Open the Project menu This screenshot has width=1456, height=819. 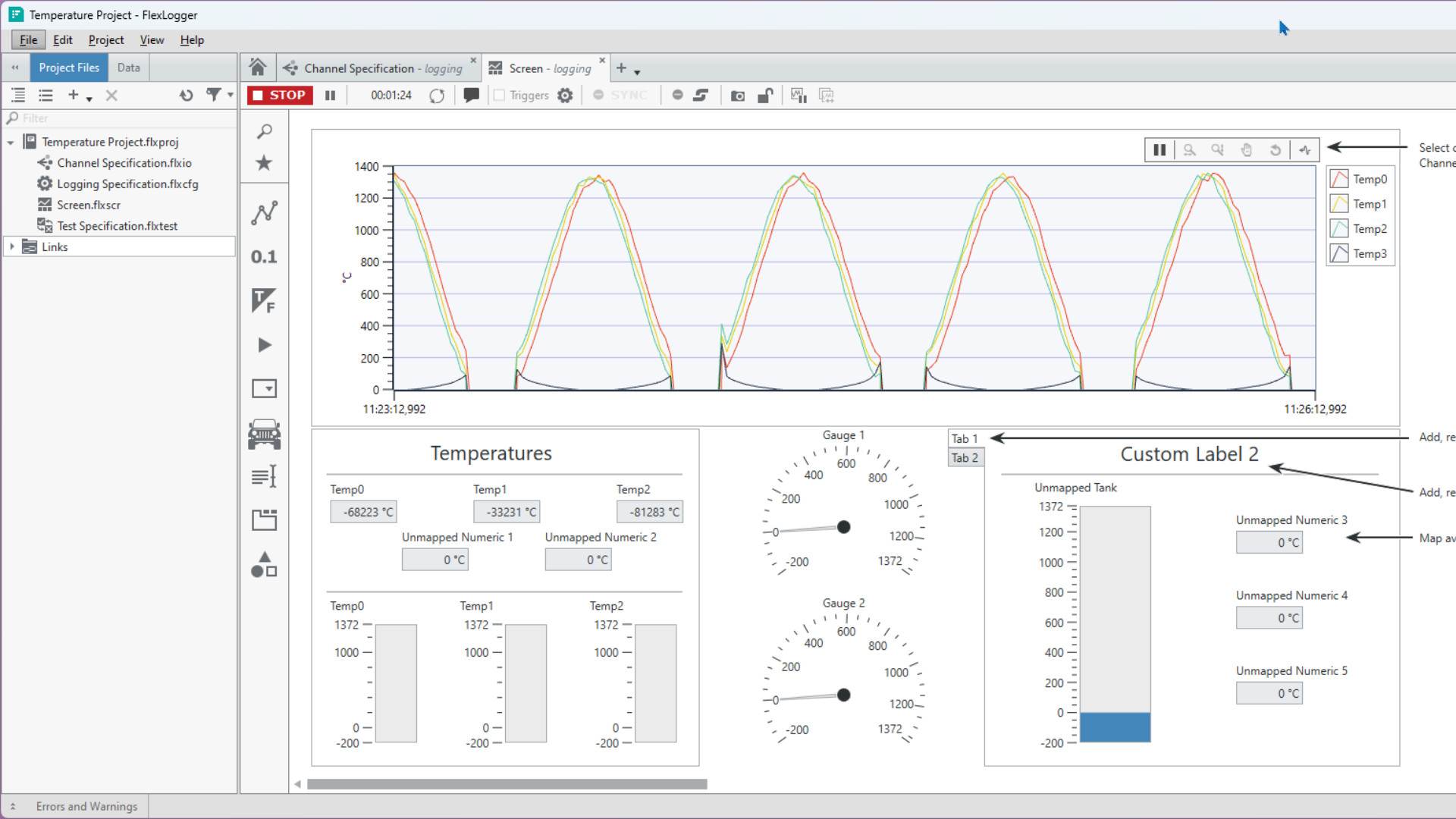[106, 40]
